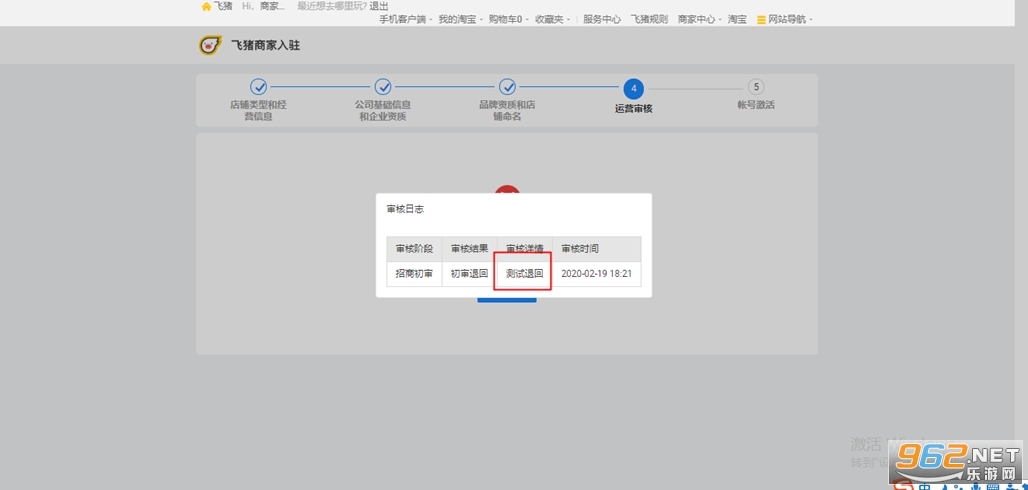Click the 初审退回 audit result cell
This screenshot has width=1028, height=490.
coord(469,273)
